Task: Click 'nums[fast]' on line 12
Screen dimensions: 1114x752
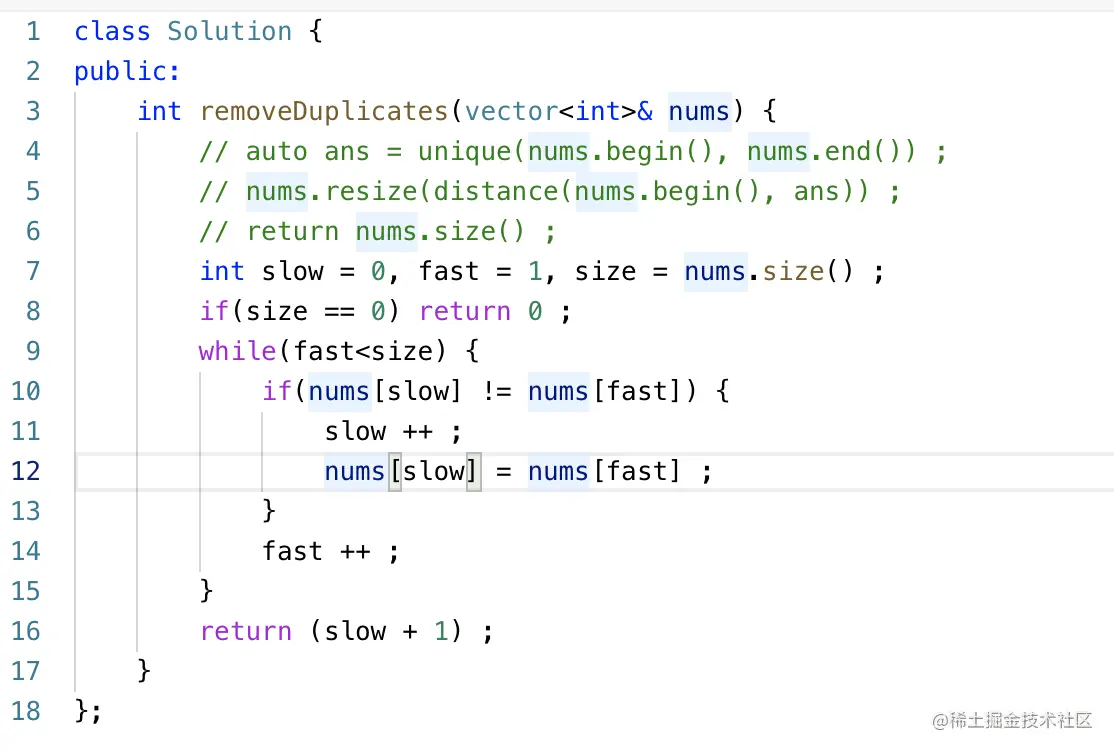Action: (x=605, y=471)
